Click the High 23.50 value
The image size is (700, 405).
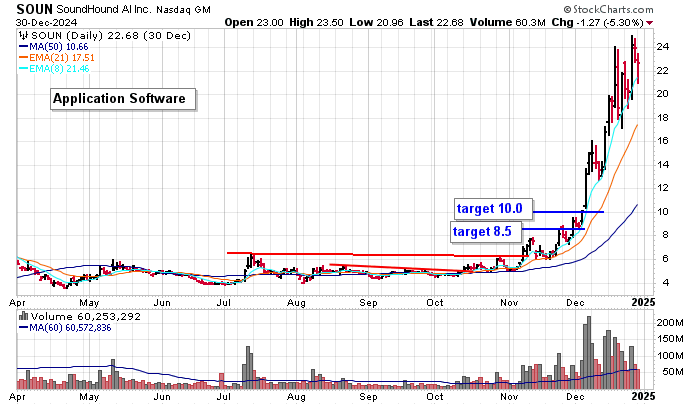point(317,22)
